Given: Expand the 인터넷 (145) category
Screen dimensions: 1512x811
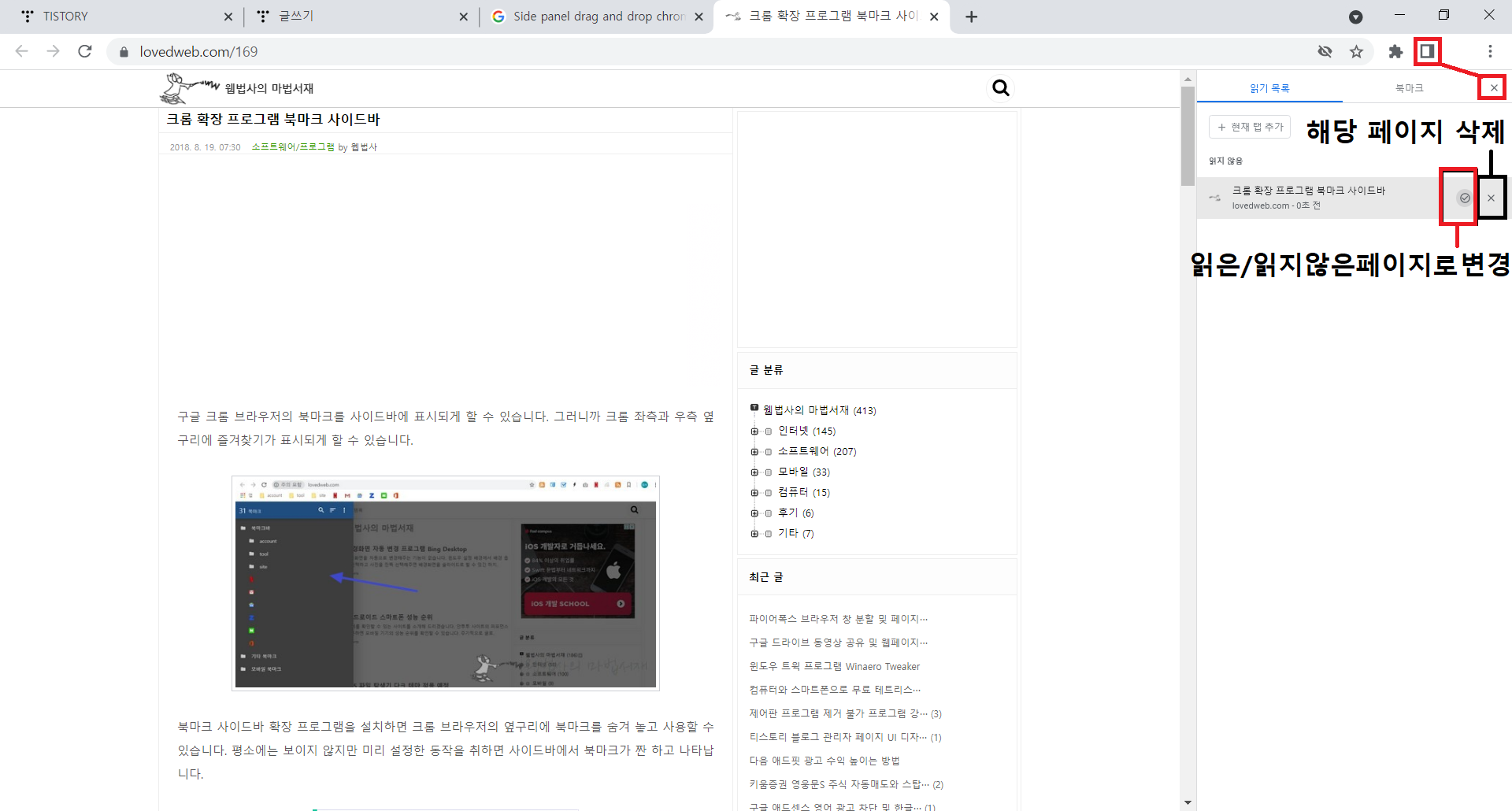Looking at the screenshot, I should 754,431.
